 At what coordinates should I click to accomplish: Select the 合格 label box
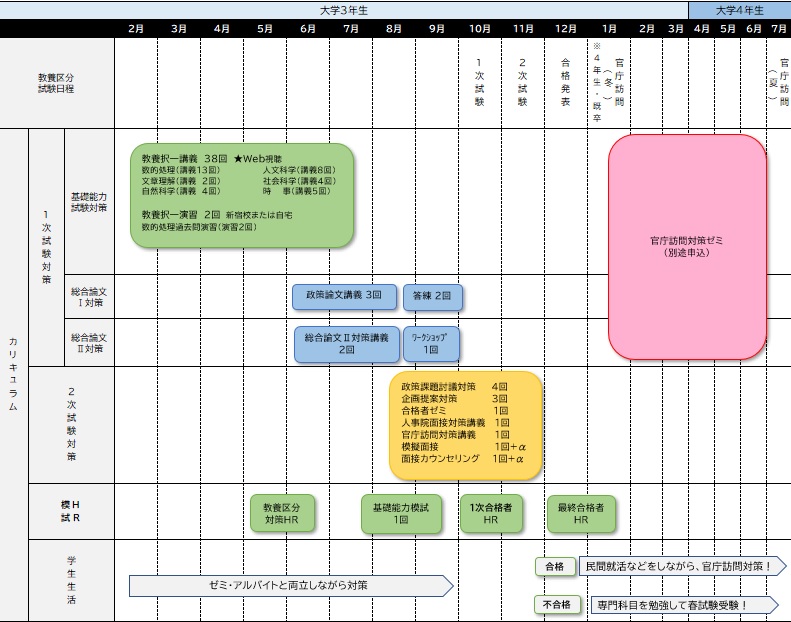[x=555, y=566]
